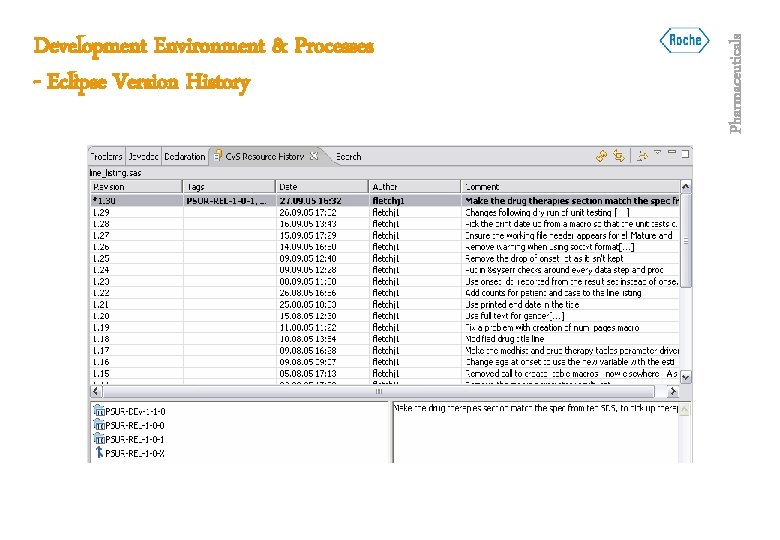The height and width of the screenshot is (540, 780).
Task: Click the yellow chain-link toolbar icon
Action: click(601, 156)
